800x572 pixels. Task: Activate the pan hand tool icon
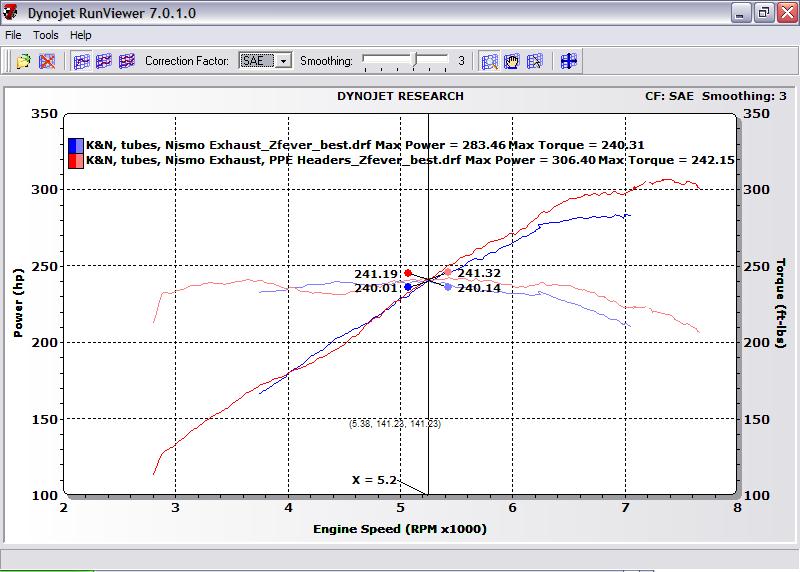click(512, 61)
